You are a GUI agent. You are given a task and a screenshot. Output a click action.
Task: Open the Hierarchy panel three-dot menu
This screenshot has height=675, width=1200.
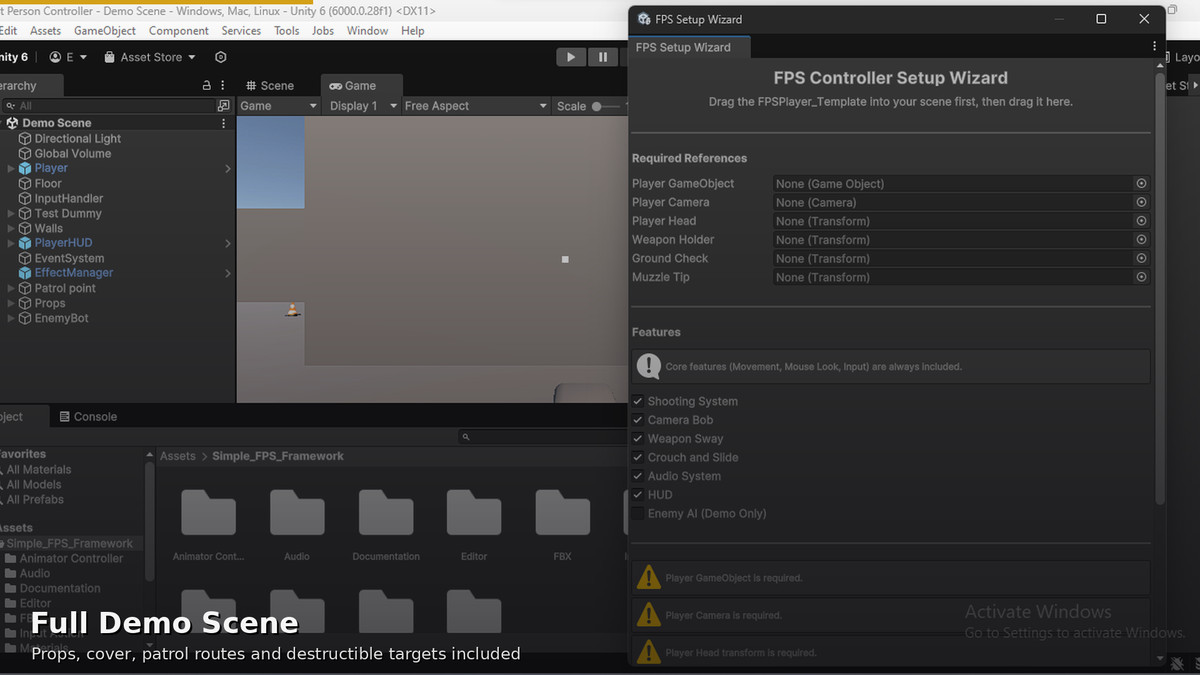point(223,86)
